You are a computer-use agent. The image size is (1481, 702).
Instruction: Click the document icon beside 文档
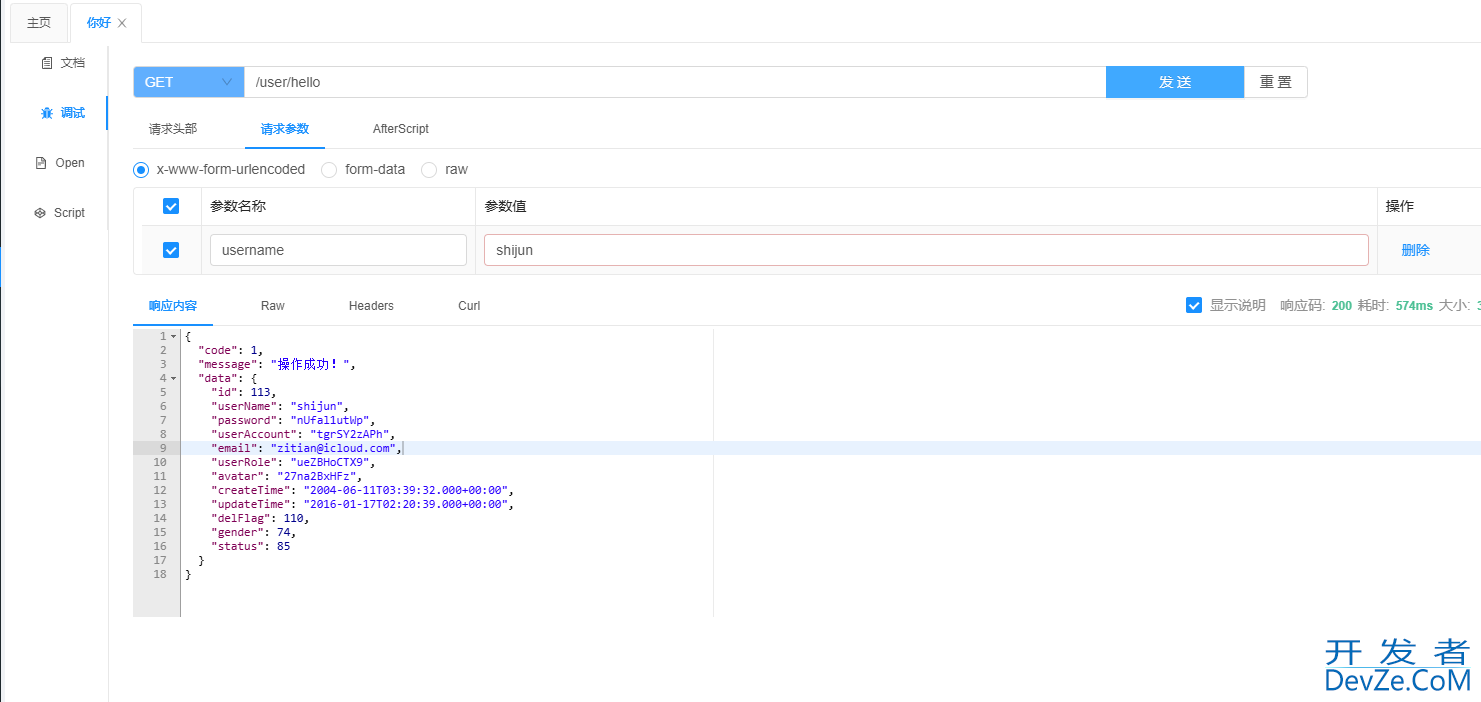pos(46,63)
